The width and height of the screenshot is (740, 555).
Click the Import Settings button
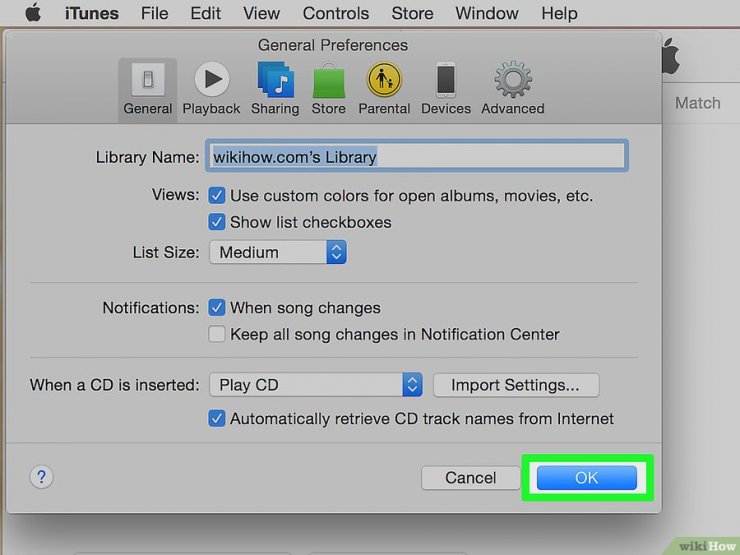[x=516, y=385]
